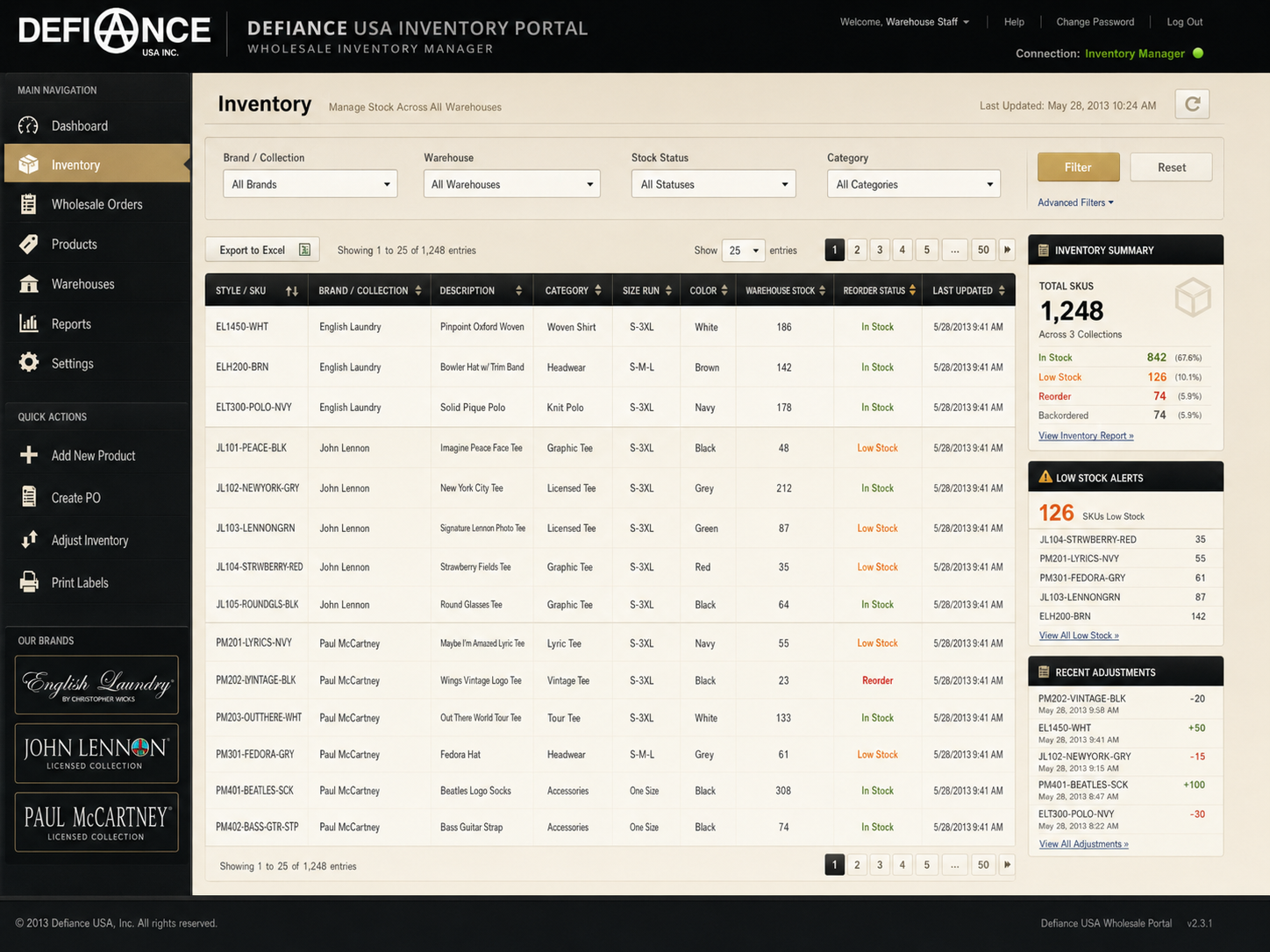Click the Brand / Collection sort arrows
Viewport: 1270px width, 952px height.
pyautogui.click(x=418, y=290)
